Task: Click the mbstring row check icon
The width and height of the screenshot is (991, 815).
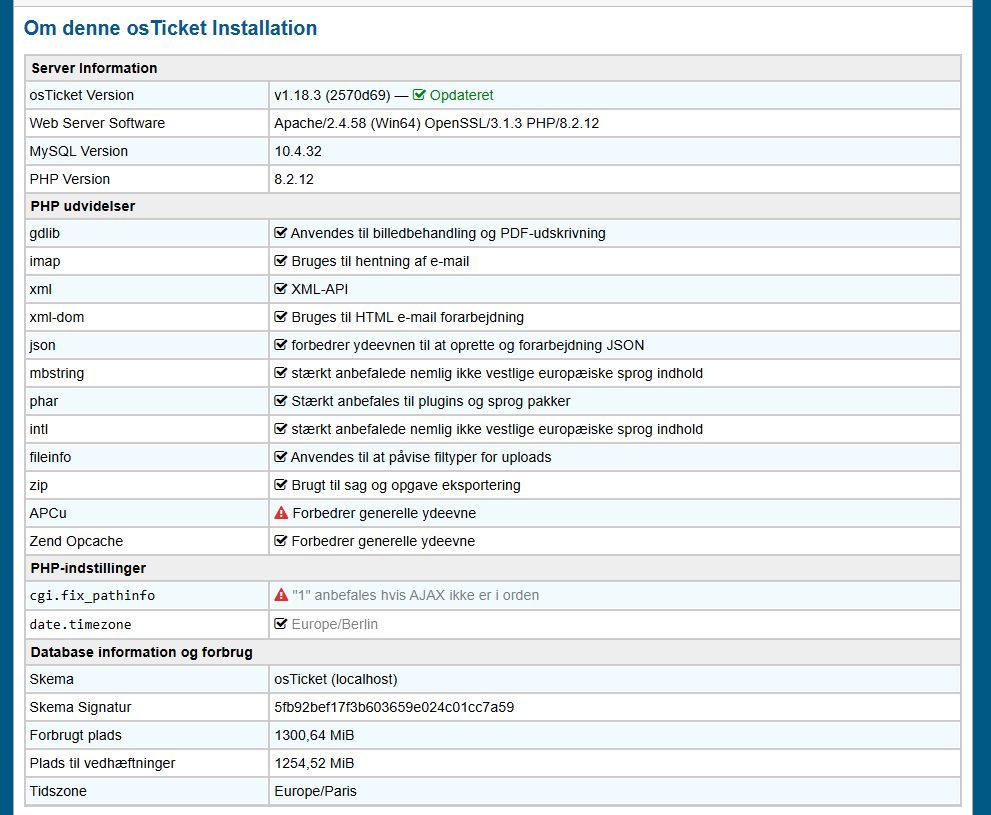Action: (x=281, y=373)
